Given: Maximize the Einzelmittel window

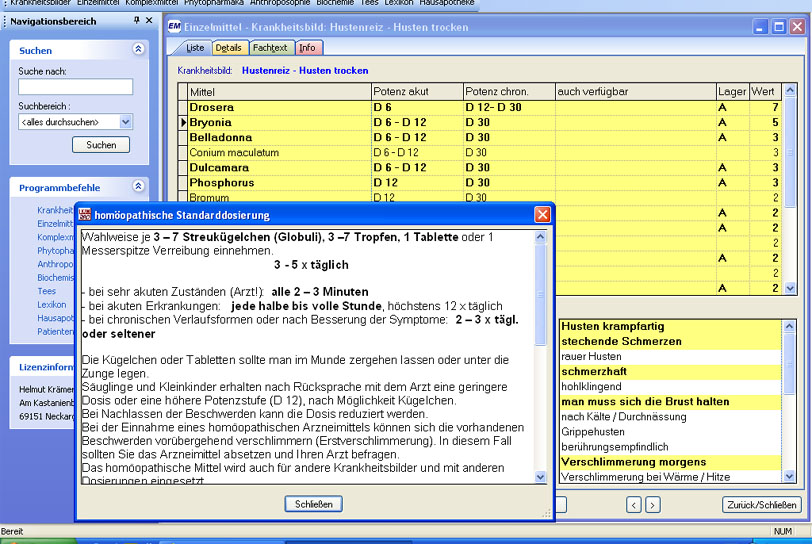Looking at the screenshot, I should point(780,27).
